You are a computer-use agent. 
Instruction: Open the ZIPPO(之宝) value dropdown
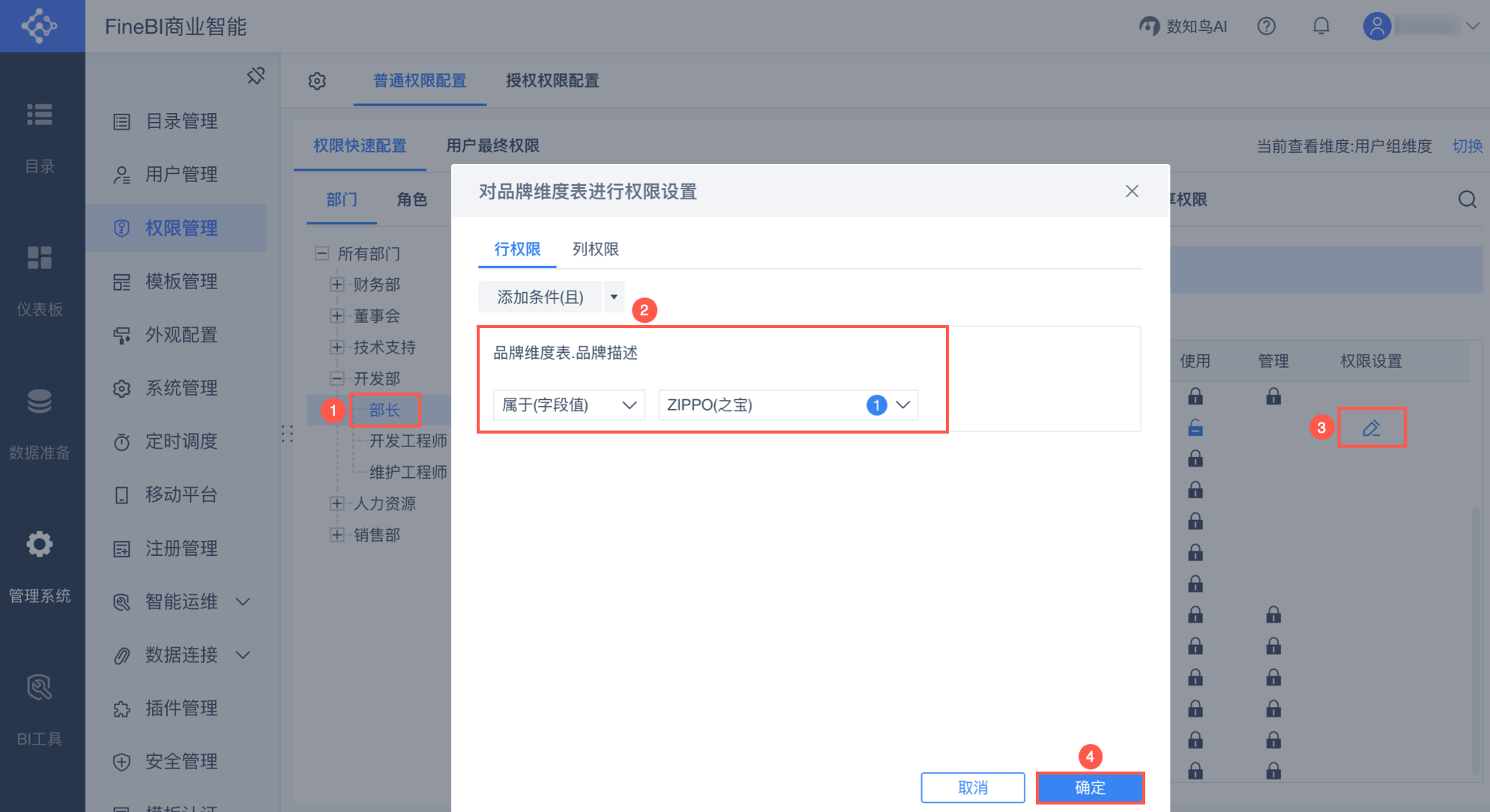coord(788,405)
